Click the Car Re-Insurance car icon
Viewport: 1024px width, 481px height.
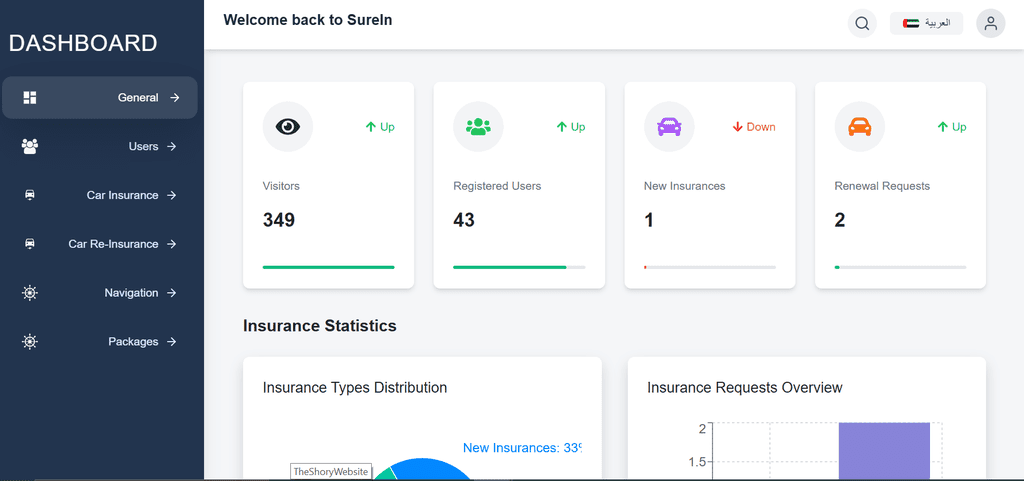tap(30, 244)
